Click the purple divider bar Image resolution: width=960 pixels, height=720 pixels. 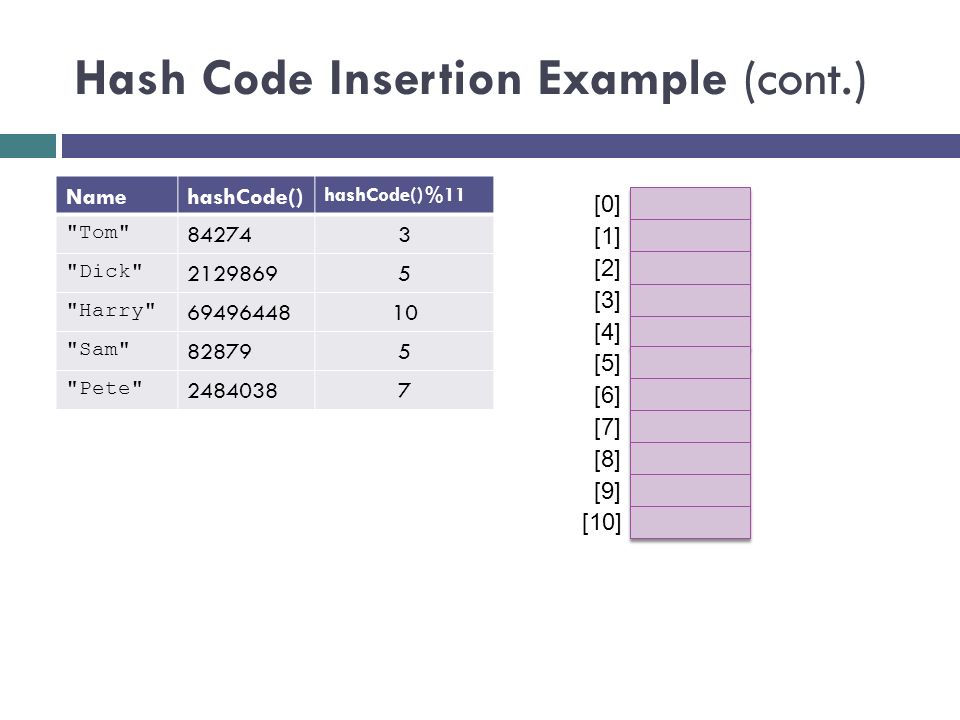point(511,146)
